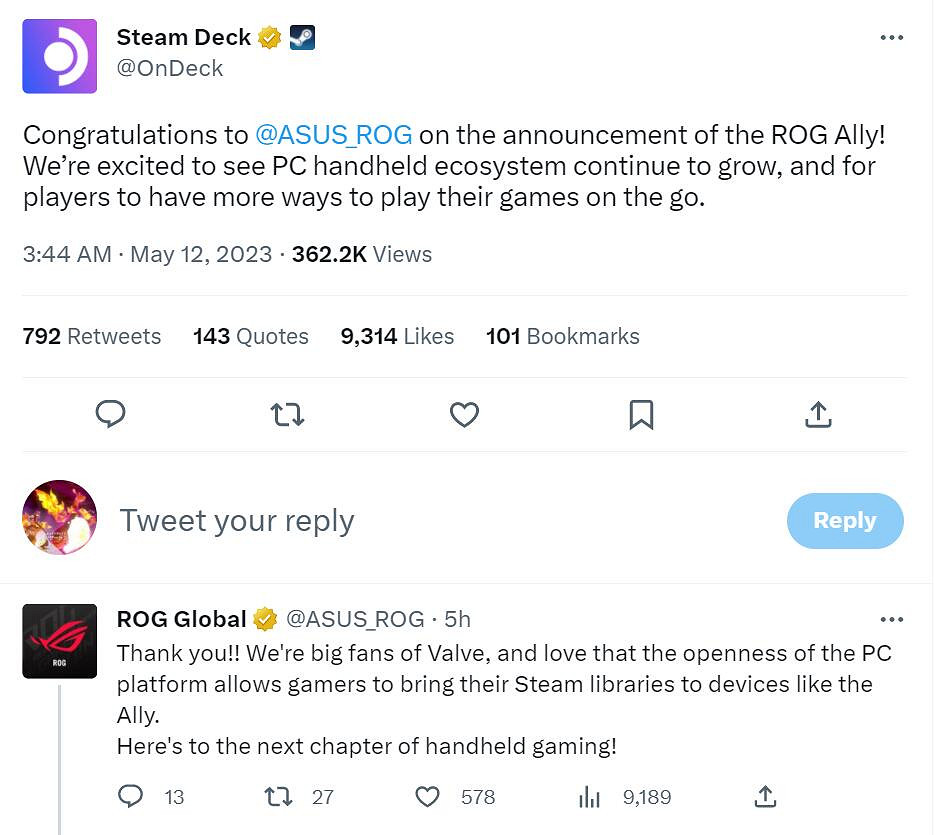This screenshot has width=934, height=835.
Task: View analytics for ROG Global reply
Action: pos(589,797)
